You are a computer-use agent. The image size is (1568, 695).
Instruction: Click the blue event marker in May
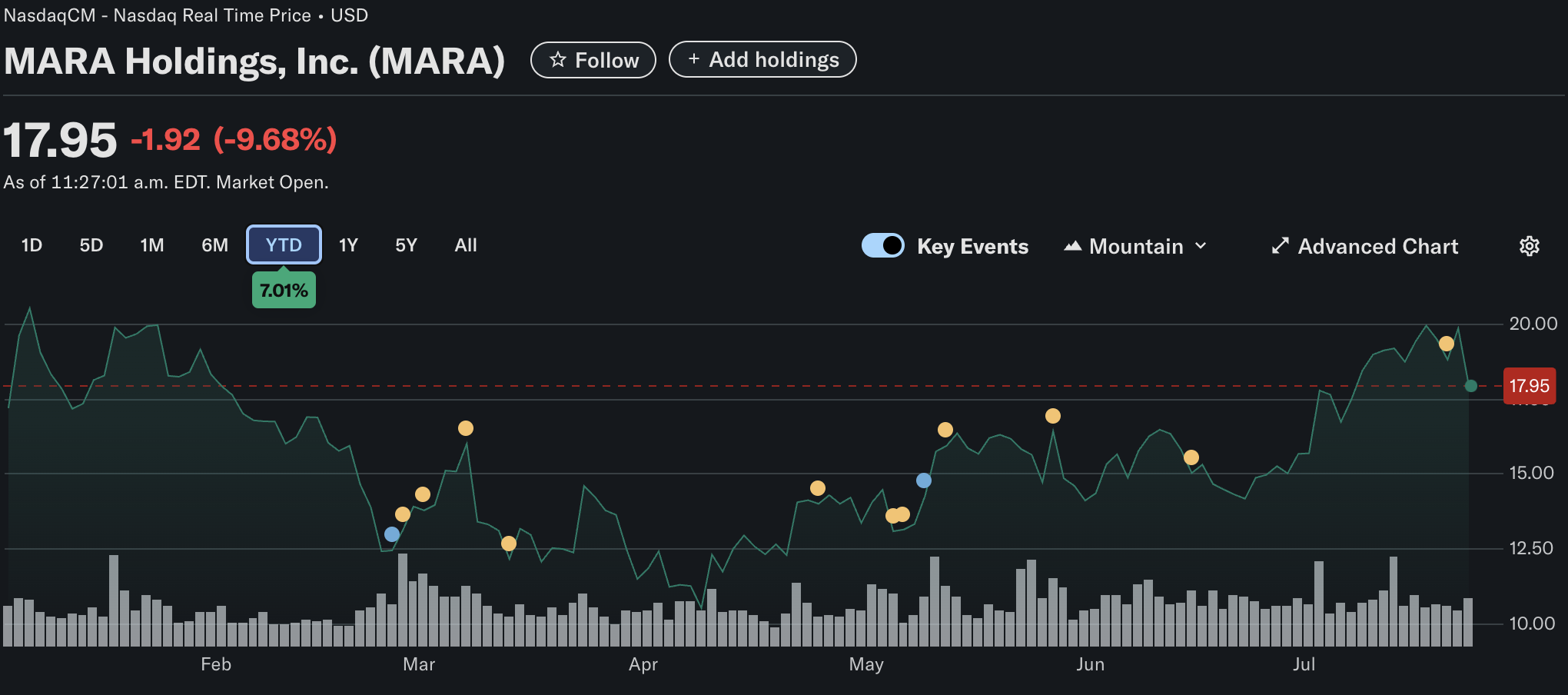pyautogui.click(x=924, y=481)
